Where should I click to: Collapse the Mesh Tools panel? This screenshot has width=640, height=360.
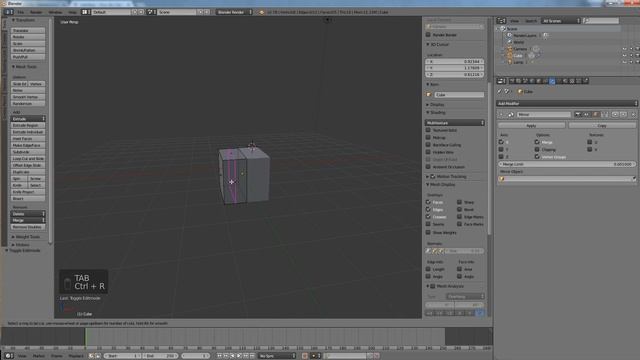[25, 67]
